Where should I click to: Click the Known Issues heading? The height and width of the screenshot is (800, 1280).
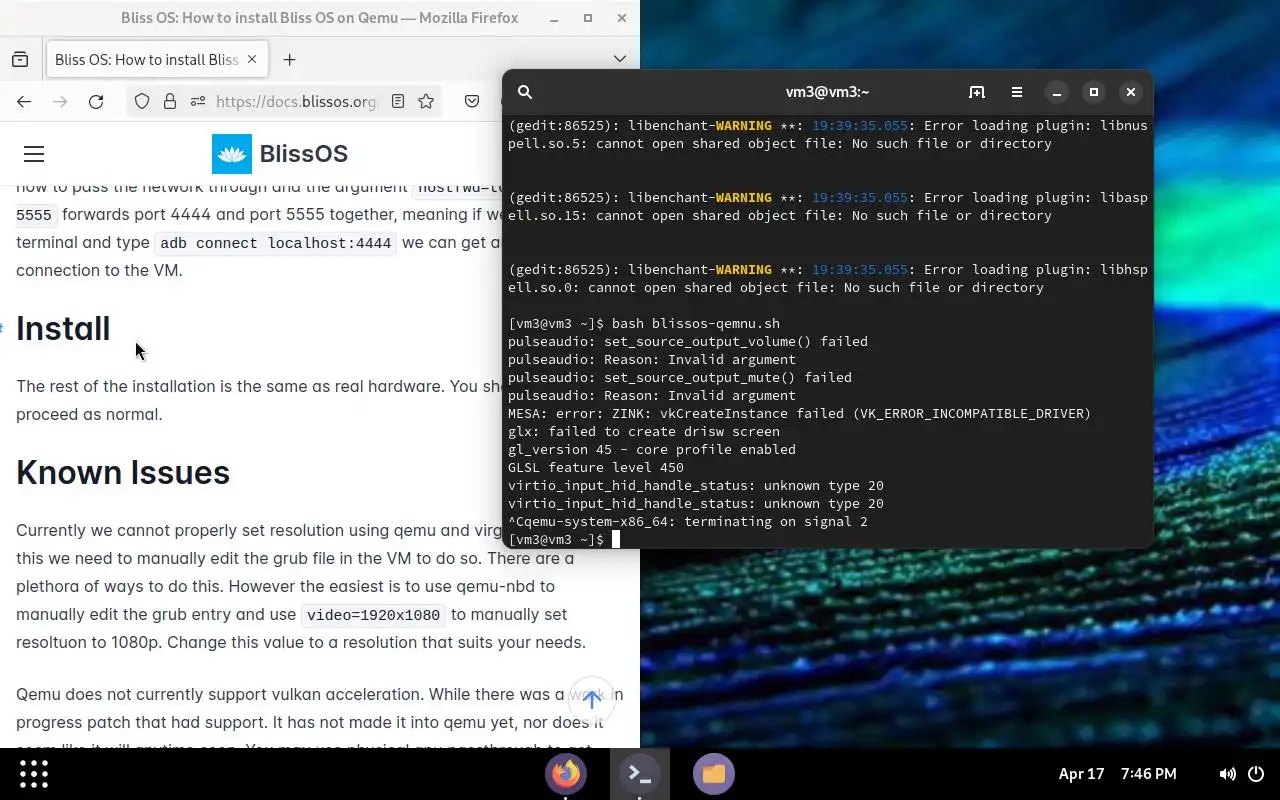[123, 472]
